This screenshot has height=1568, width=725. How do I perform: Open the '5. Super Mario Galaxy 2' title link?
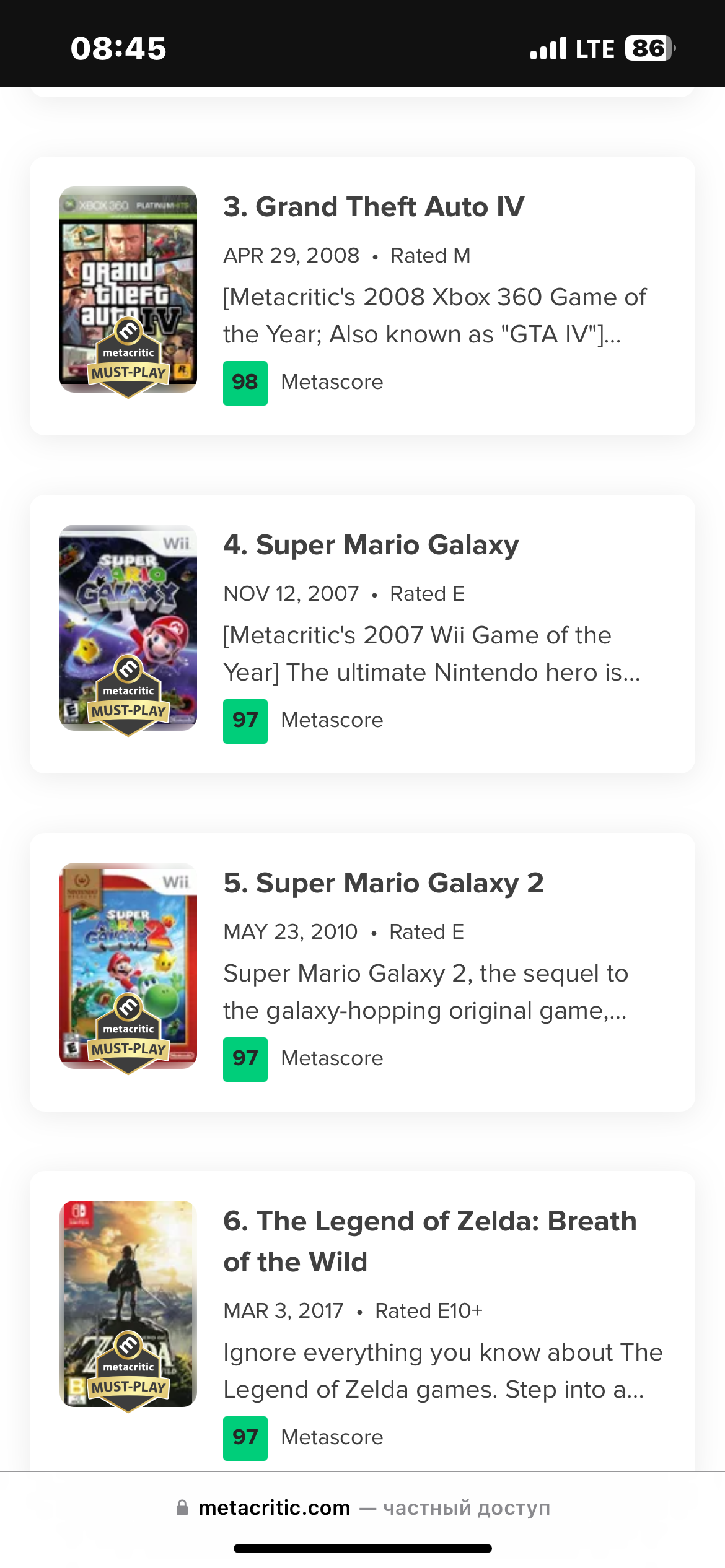click(x=384, y=883)
